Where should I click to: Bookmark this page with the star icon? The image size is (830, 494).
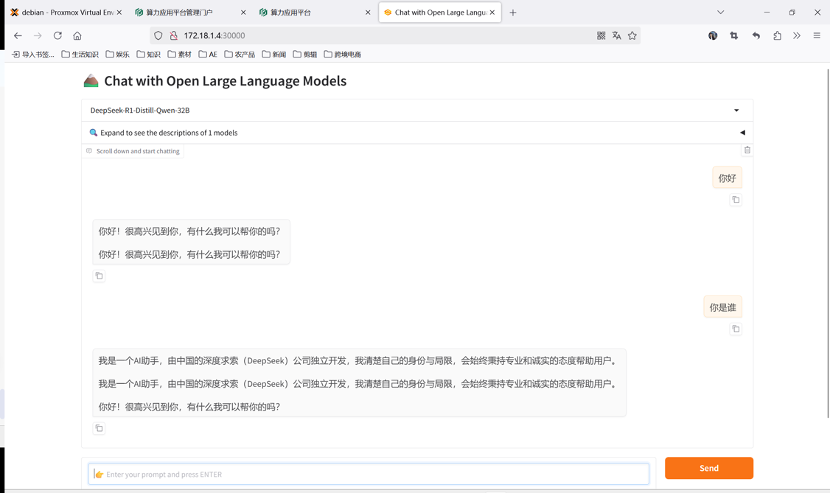tap(632, 35)
